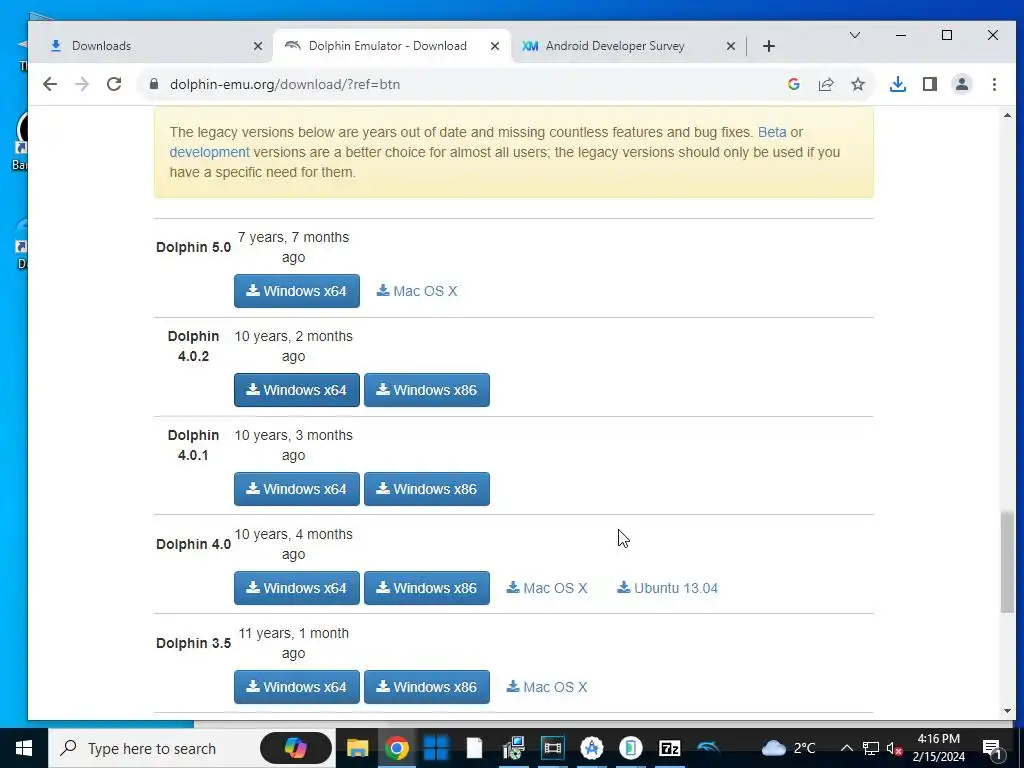1024x768 pixels.
Task: Download Dolphin 4.0 Ubuntu 13.04 build
Action: pyautogui.click(x=667, y=588)
